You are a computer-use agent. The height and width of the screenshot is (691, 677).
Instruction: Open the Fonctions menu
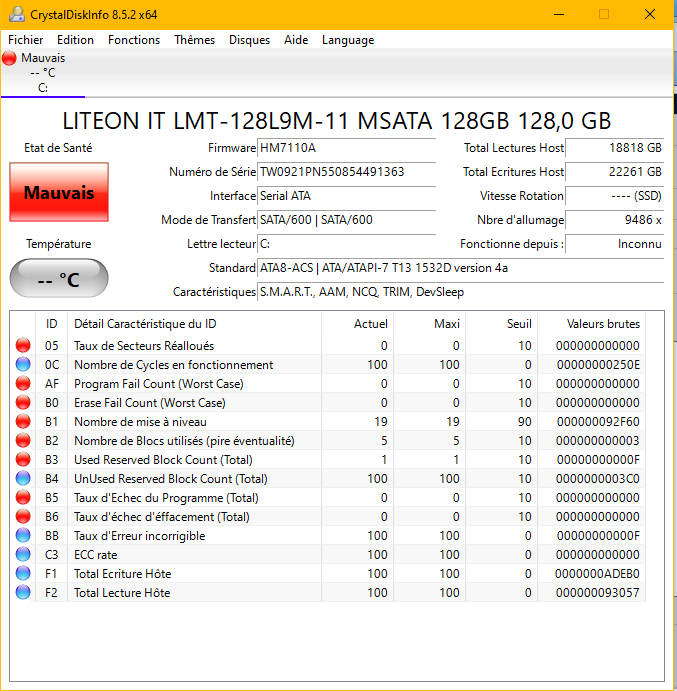coord(134,40)
